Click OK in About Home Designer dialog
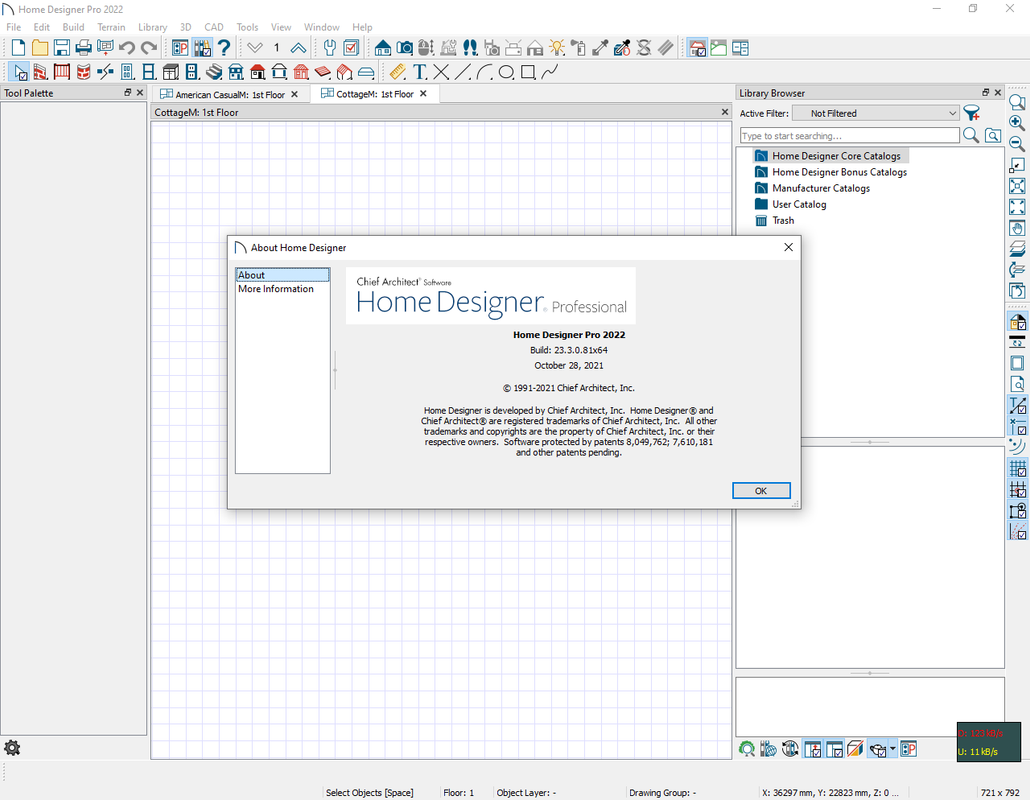Image resolution: width=1030 pixels, height=800 pixels. 761,491
